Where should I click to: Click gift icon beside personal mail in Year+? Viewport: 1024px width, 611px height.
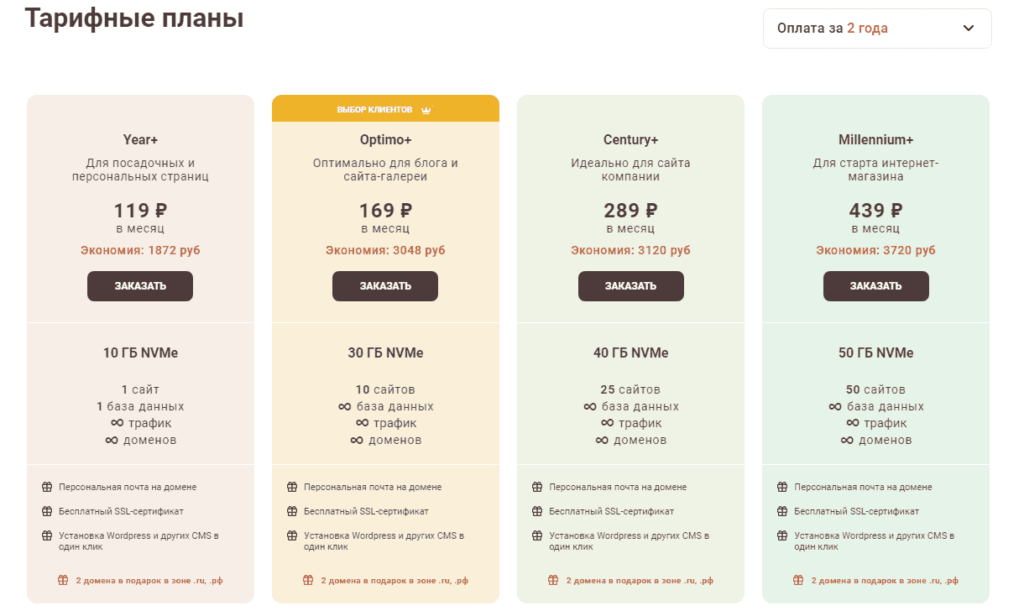pos(46,487)
